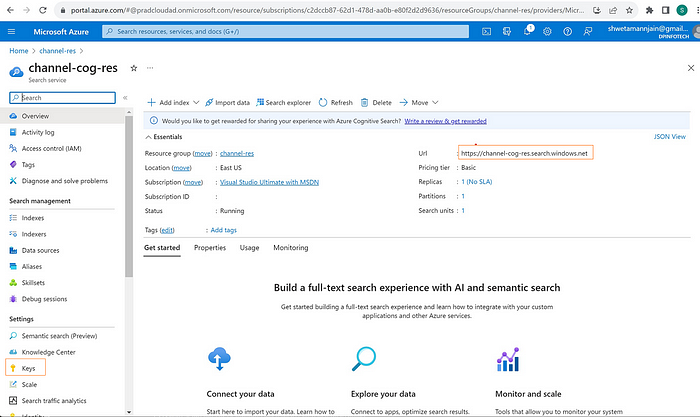Click the Move toolbar button

(414, 103)
